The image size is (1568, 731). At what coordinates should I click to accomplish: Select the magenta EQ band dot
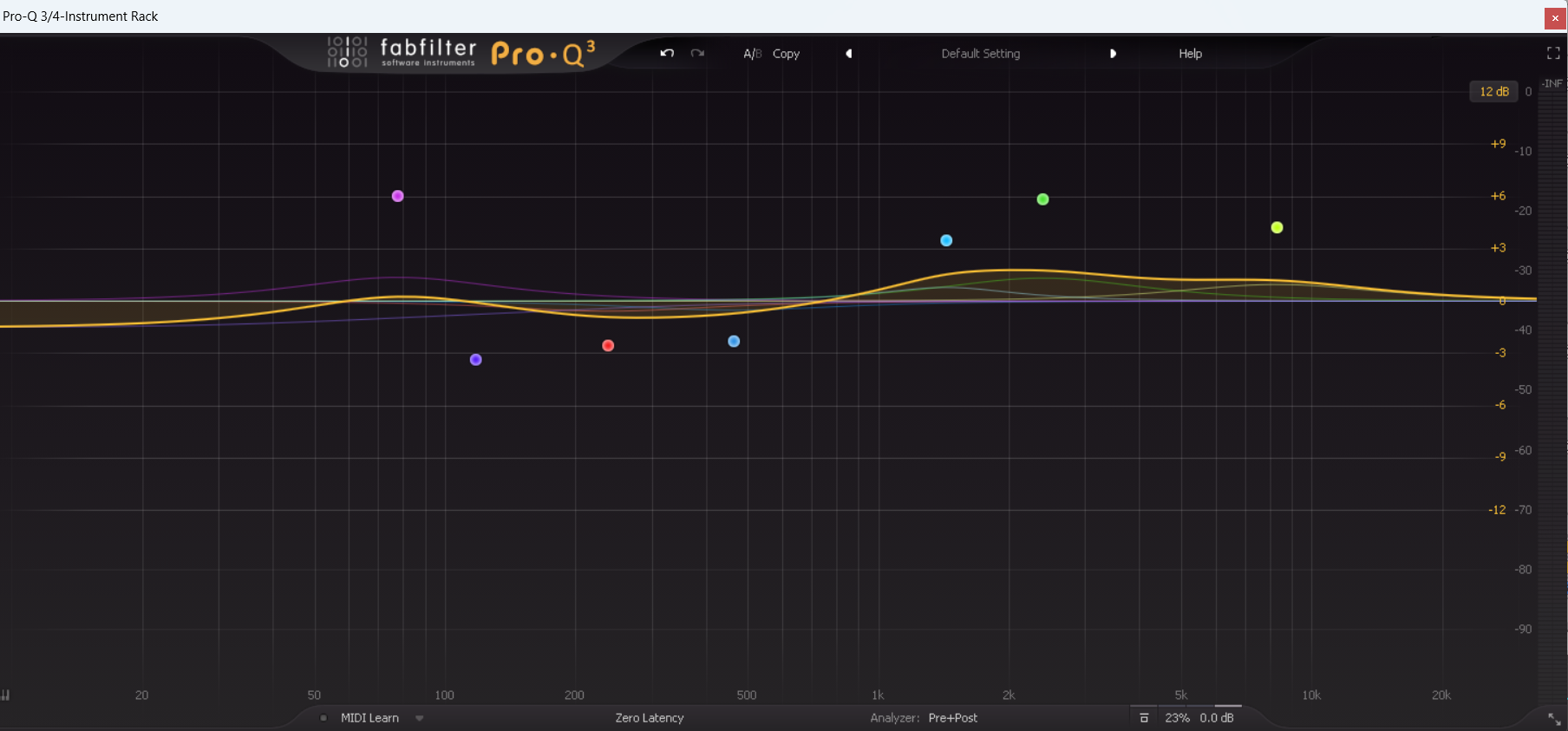tap(397, 196)
